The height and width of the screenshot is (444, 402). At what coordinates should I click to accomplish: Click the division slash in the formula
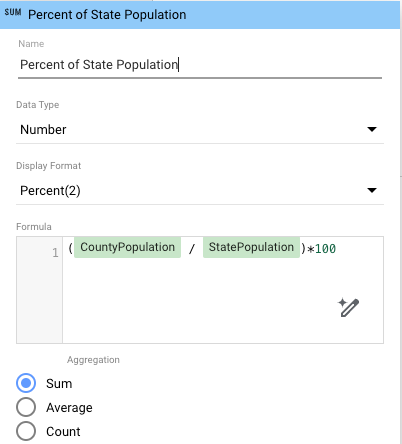pyautogui.click(x=192, y=249)
